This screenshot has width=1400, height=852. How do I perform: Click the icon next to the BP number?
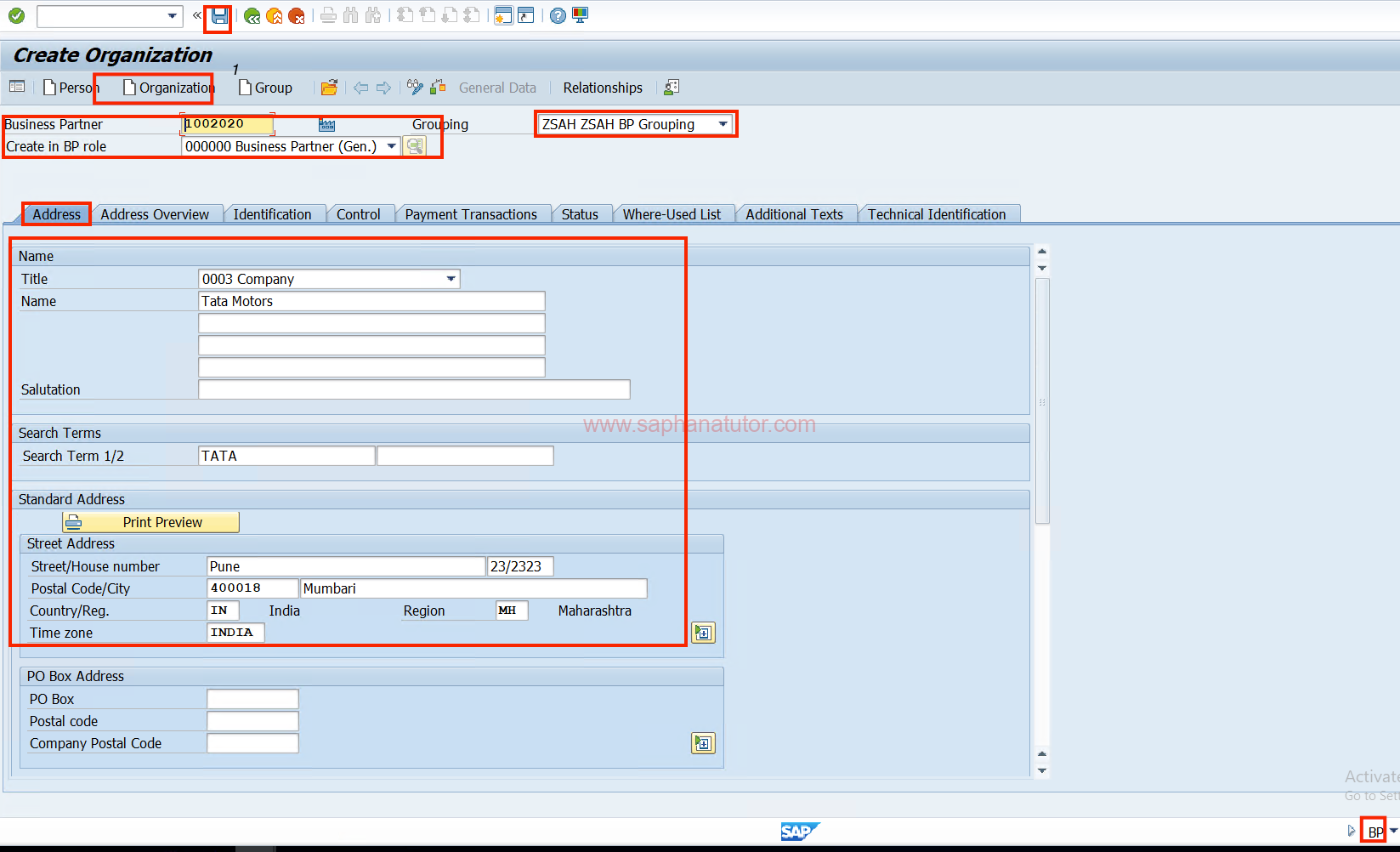coord(326,125)
